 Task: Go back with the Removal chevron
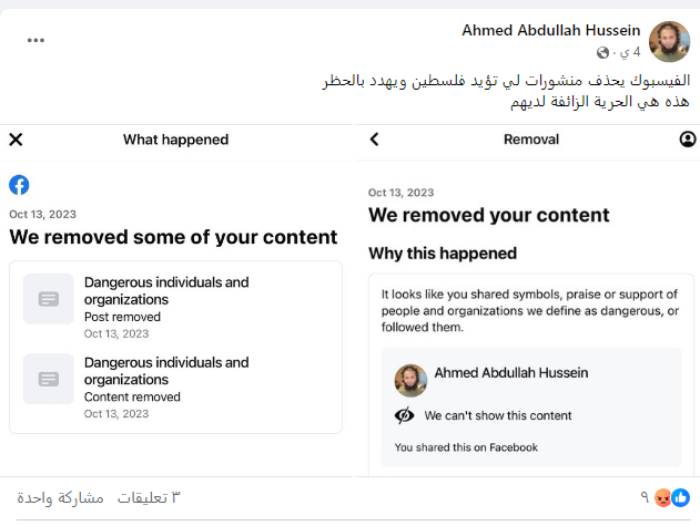pyautogui.click(x=375, y=140)
